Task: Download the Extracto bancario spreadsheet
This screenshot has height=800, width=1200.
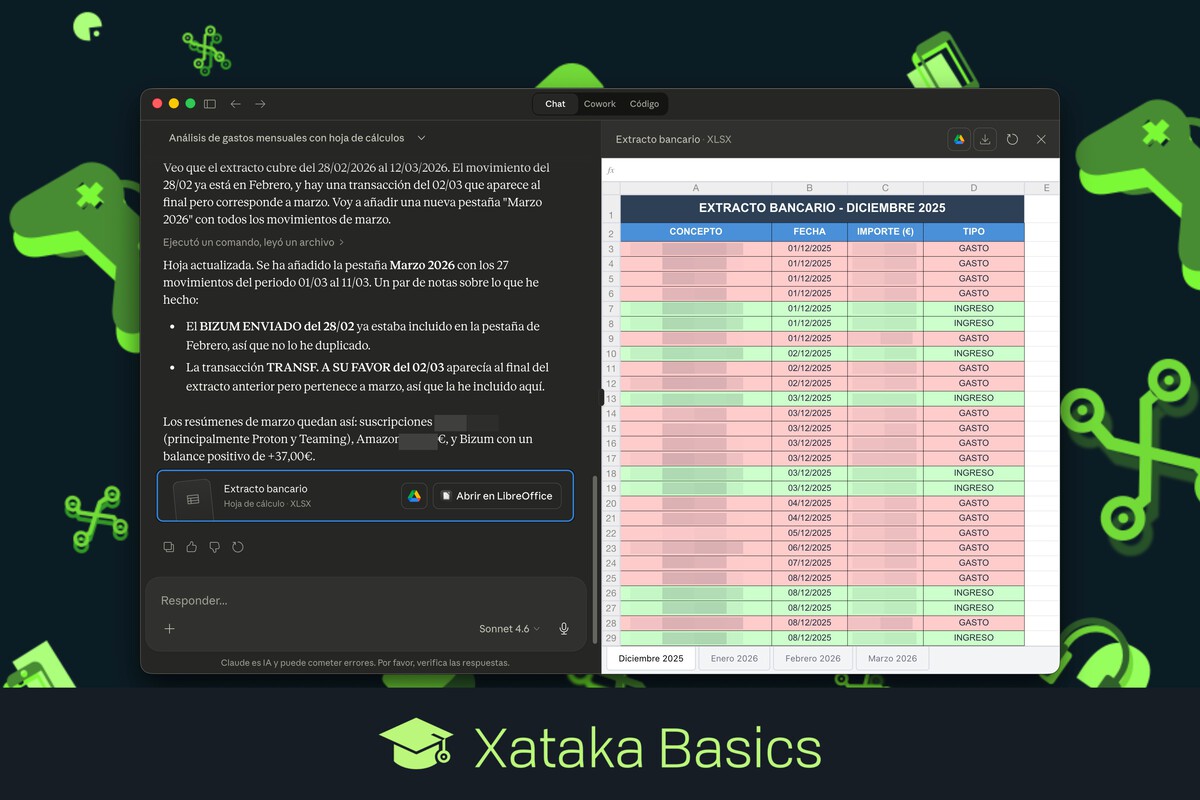Action: tap(985, 140)
